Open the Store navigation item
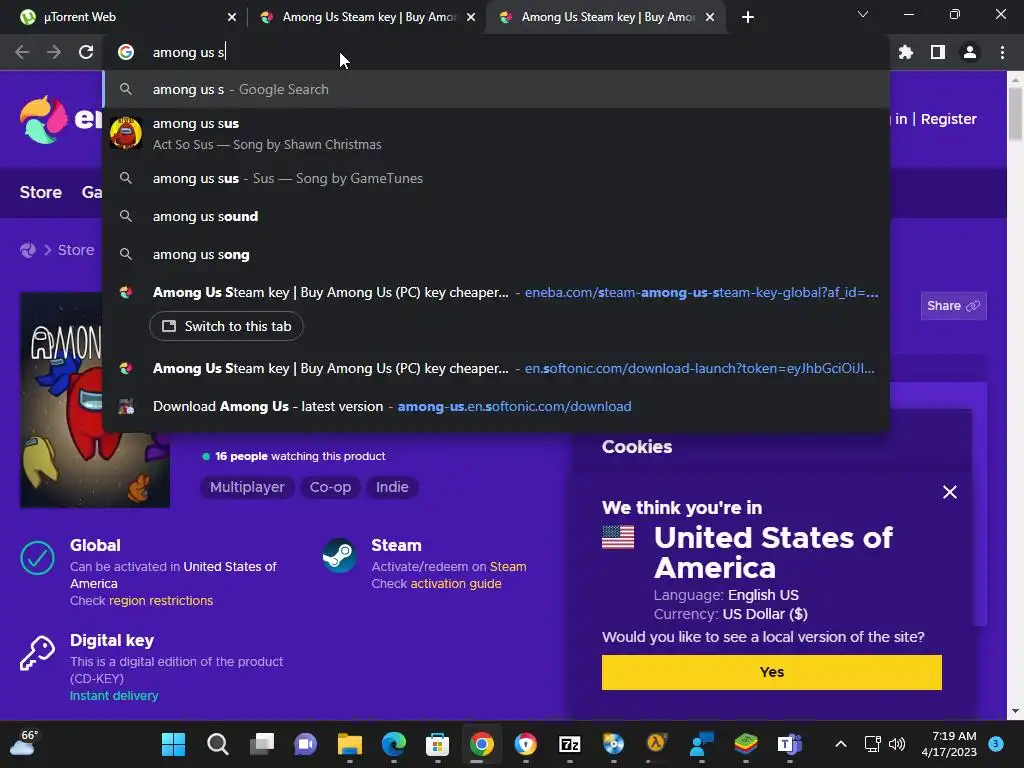This screenshot has height=768, width=1024. point(40,192)
